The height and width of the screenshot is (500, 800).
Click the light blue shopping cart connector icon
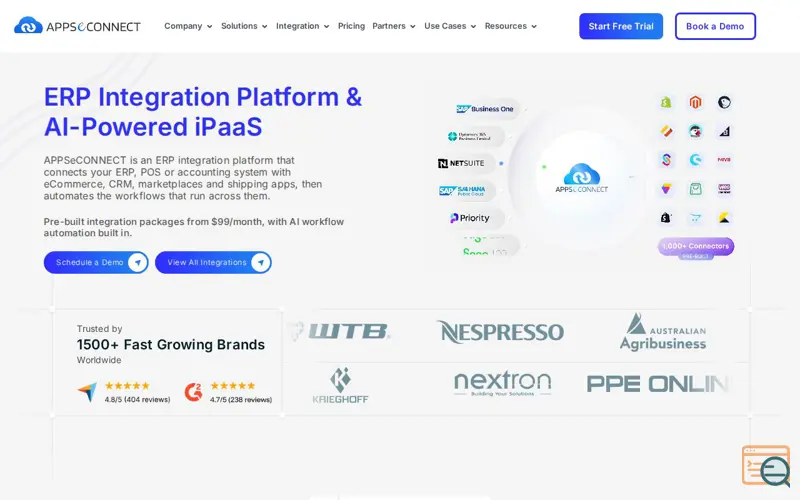click(695, 218)
